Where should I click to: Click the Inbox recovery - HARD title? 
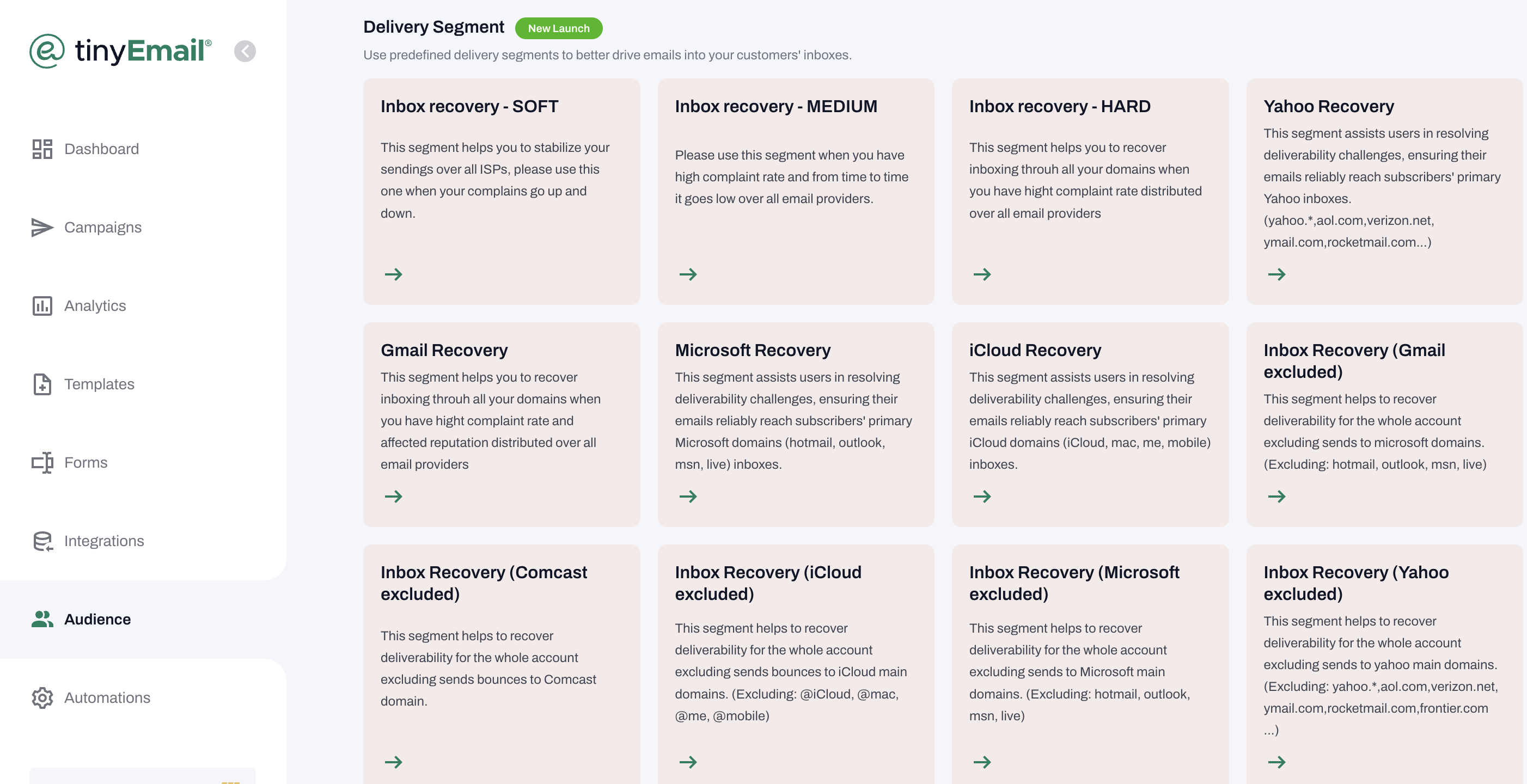click(x=1060, y=107)
